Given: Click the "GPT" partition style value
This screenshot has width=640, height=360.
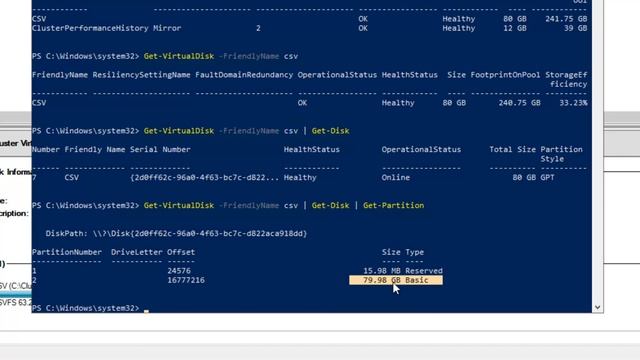Looking at the screenshot, I should point(547,178).
